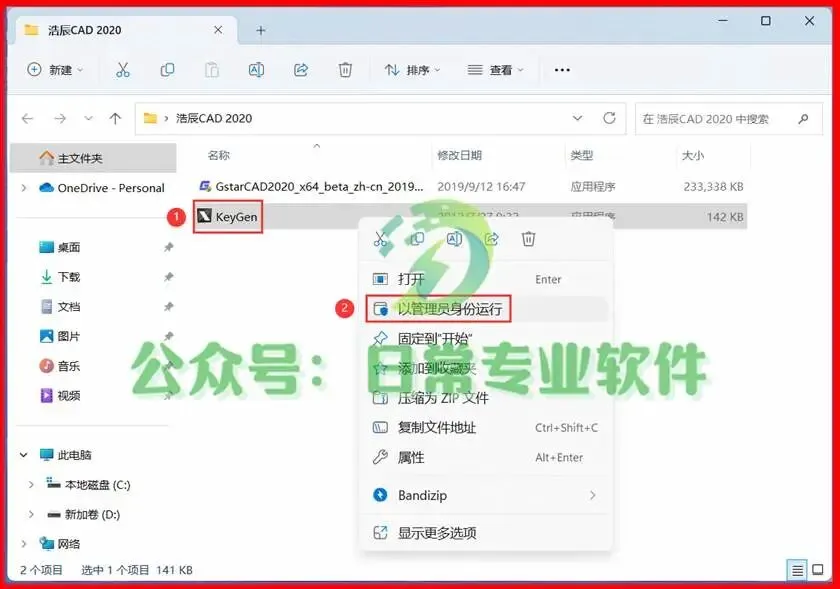Click the pin icon next to 下载
This screenshot has height=589, width=840.
click(x=169, y=277)
